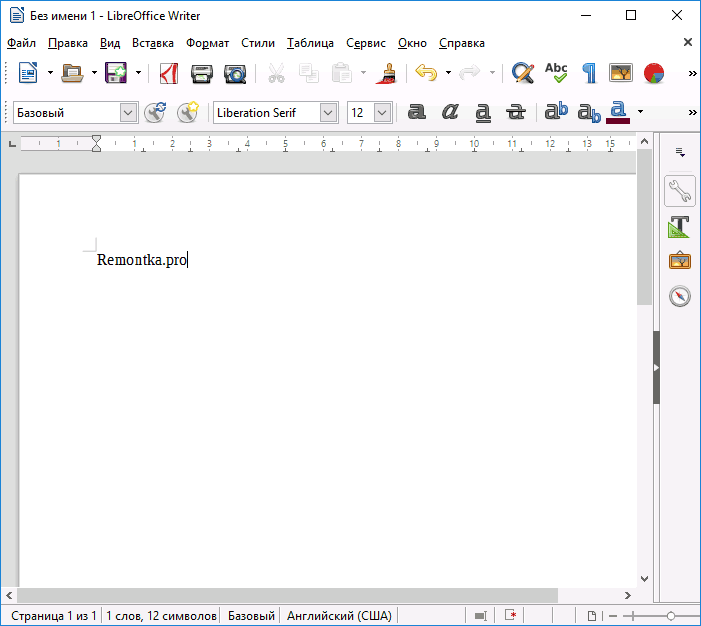Viewport: 701px width, 626px height.
Task: Click the New document icon
Action: point(28,73)
